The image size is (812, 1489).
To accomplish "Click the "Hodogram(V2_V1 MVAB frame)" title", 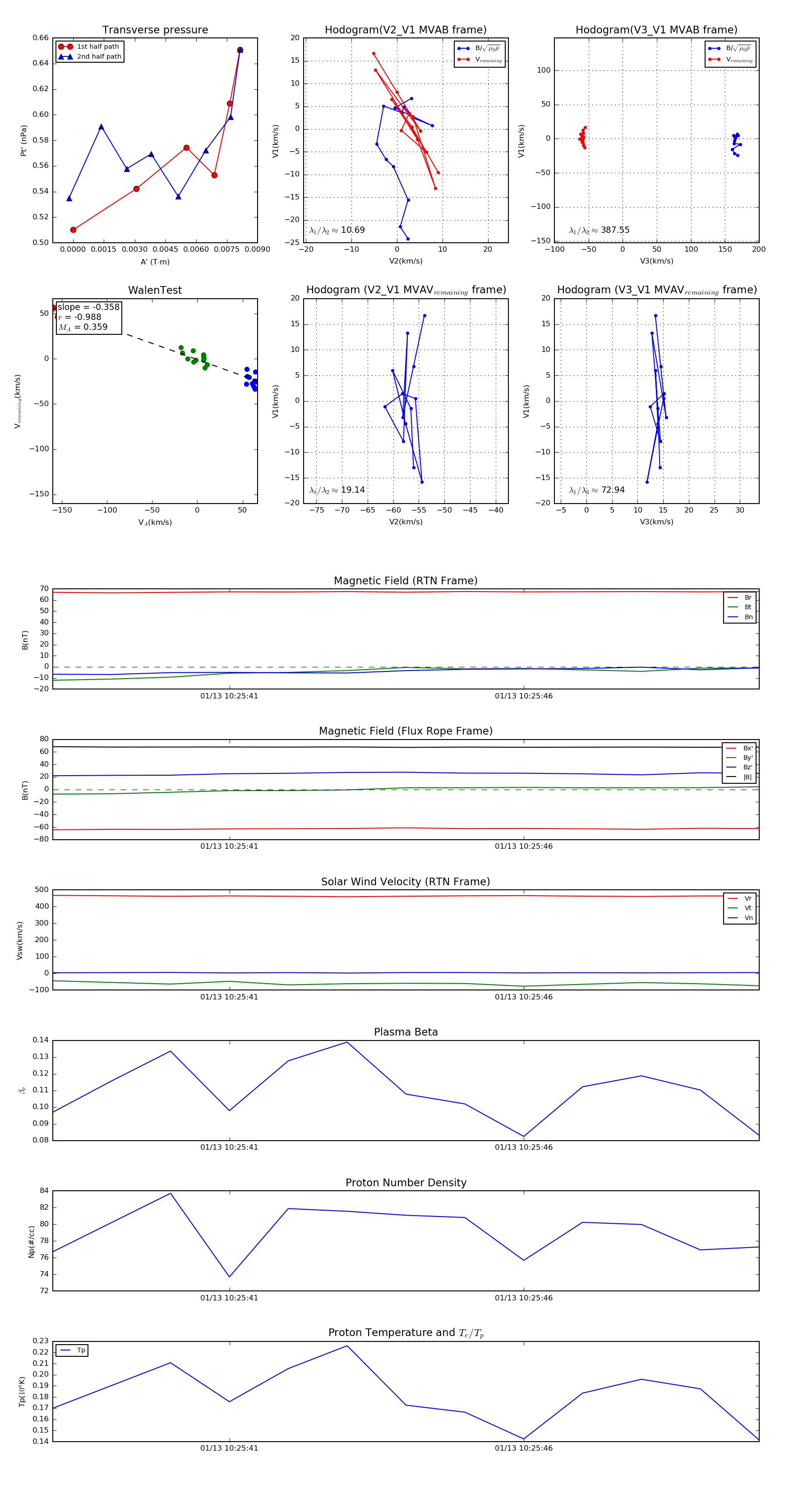I will pos(406,30).
